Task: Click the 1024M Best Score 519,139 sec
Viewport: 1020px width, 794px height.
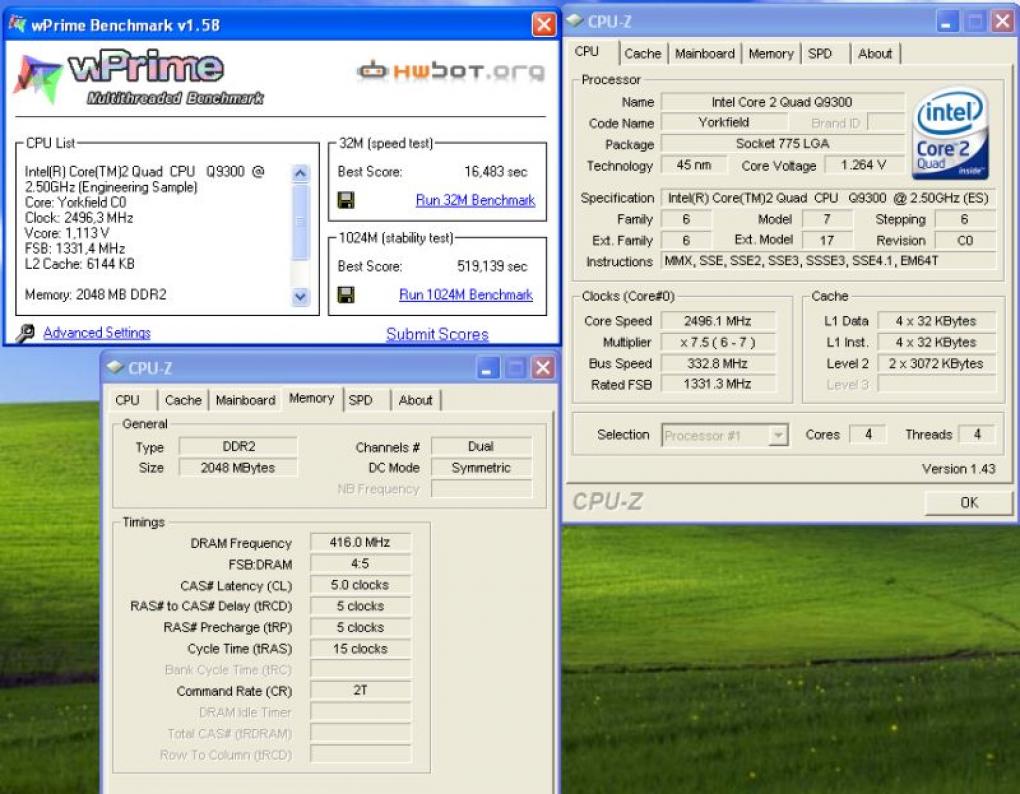Action: point(492,266)
